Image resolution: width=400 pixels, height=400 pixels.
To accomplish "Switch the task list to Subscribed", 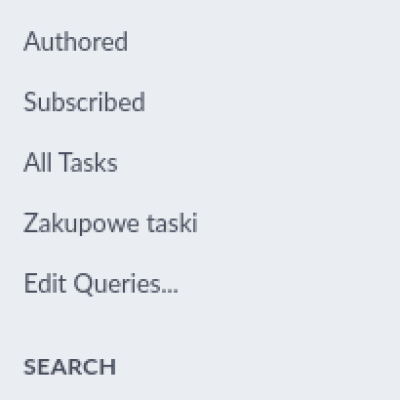I will tap(84, 102).
